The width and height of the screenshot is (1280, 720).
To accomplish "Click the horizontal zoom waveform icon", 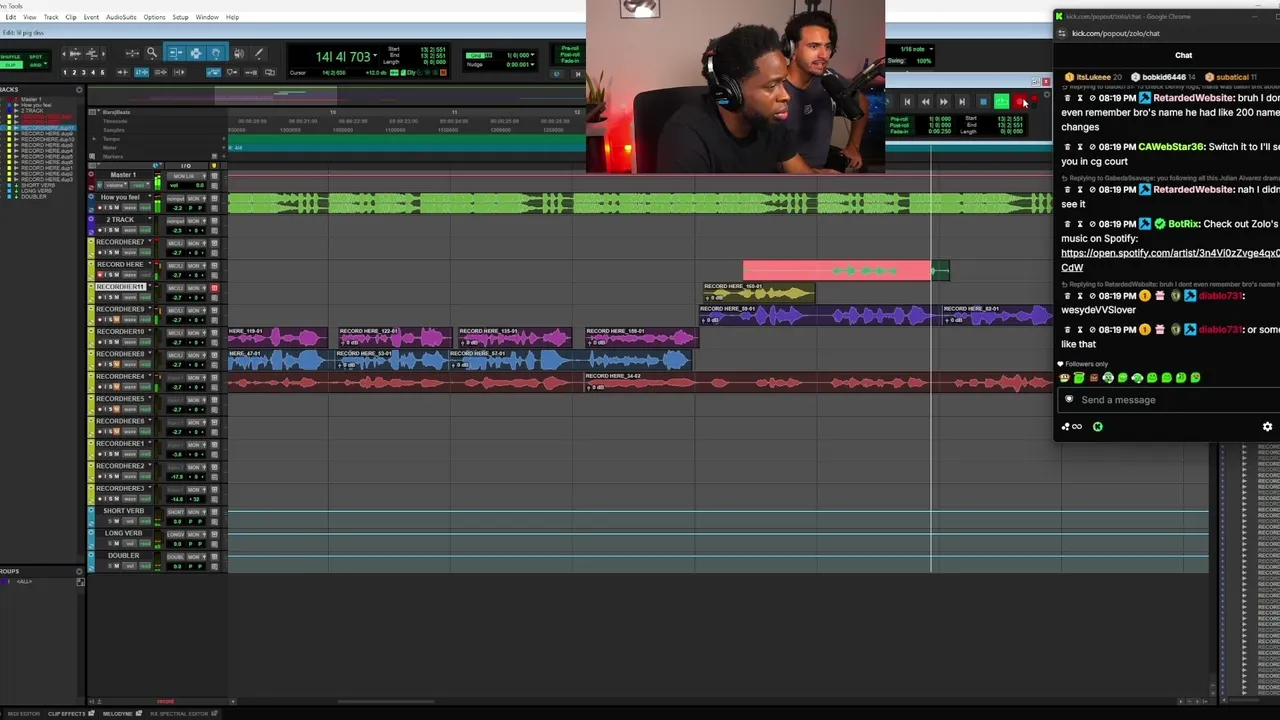I will click(x=76, y=54).
